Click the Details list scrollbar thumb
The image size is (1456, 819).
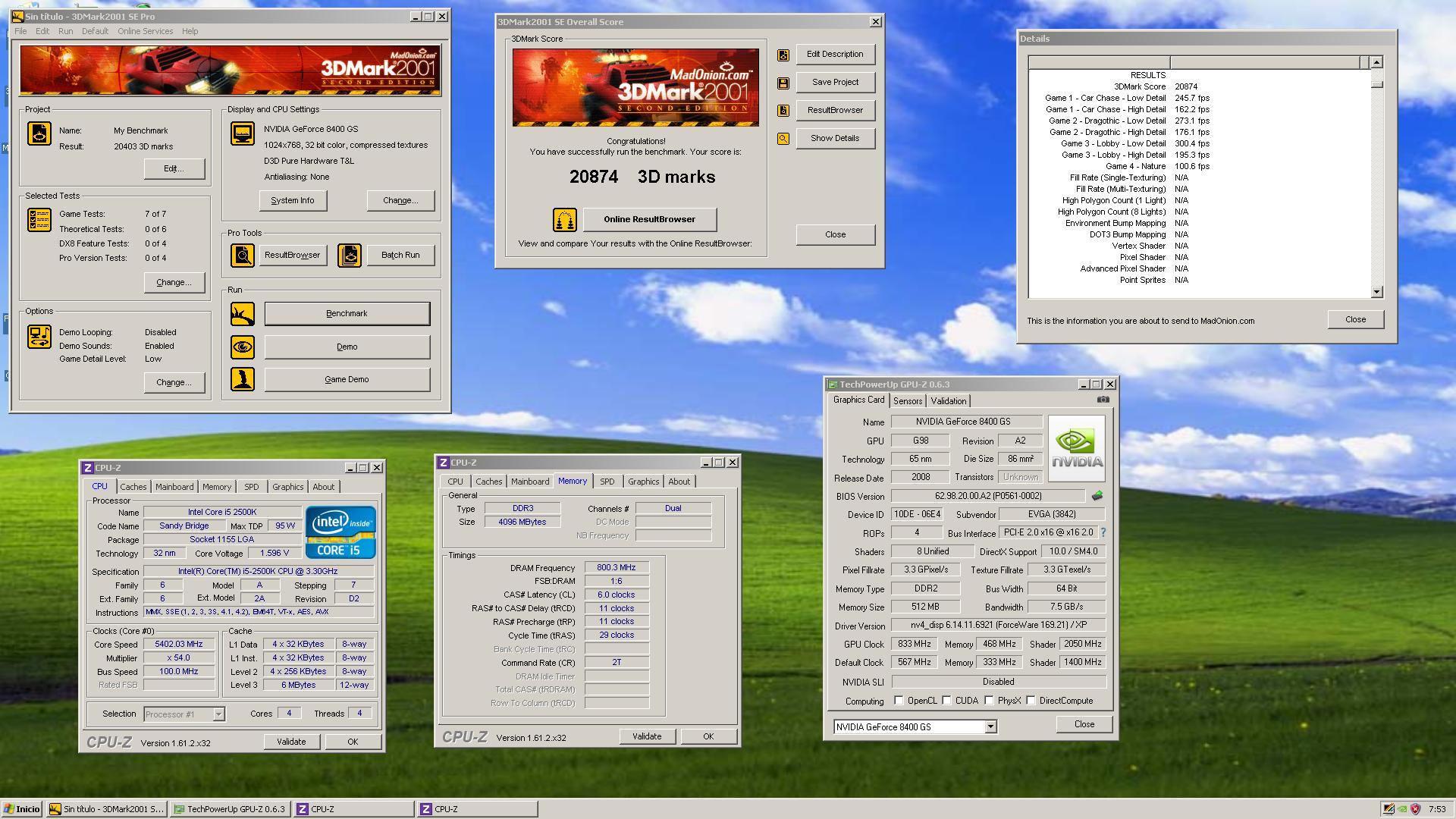[x=1377, y=84]
